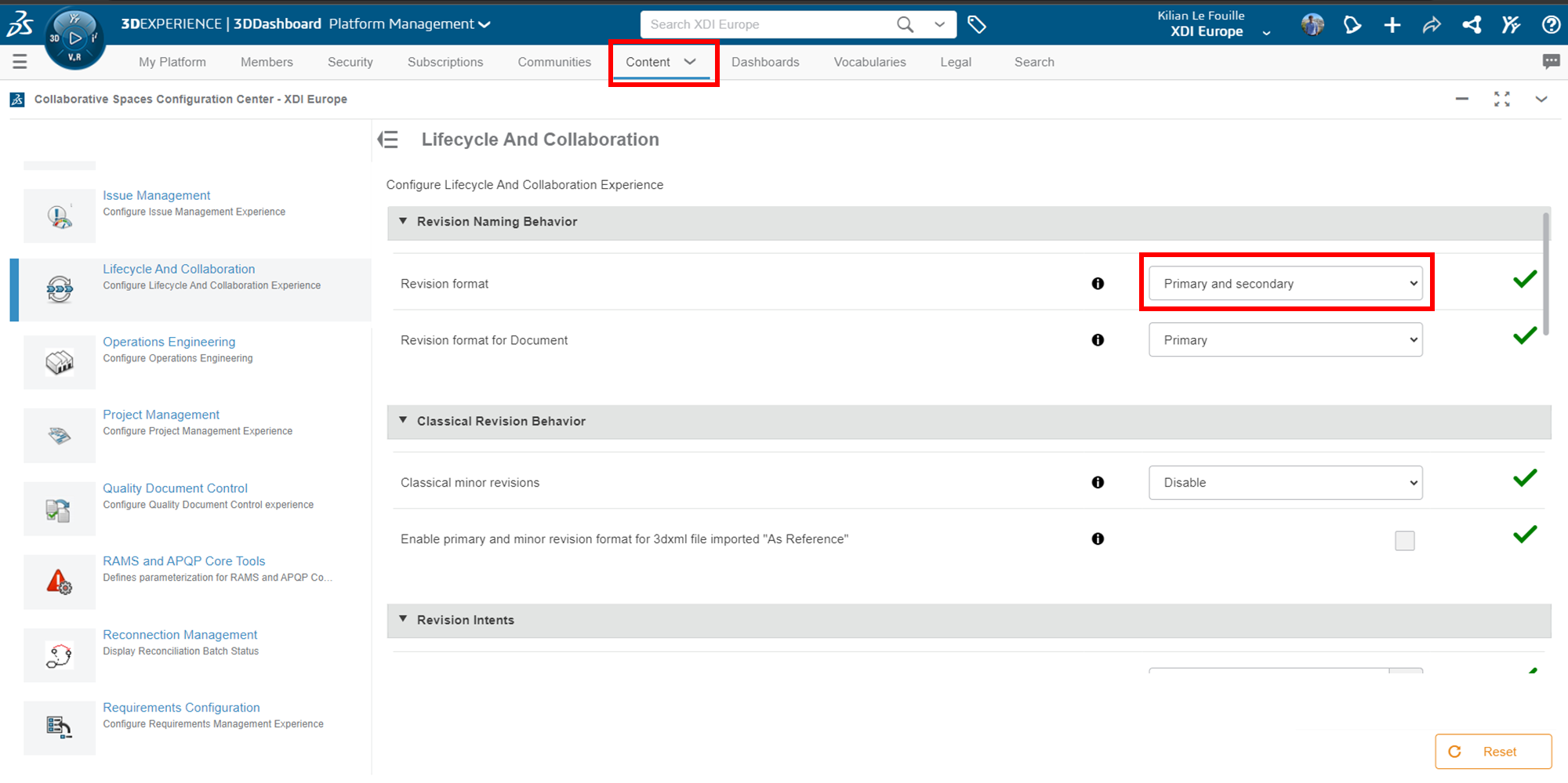Viewport: 1568px width, 783px height.
Task: Toggle side panel with list collapse icon
Action: pos(388,140)
